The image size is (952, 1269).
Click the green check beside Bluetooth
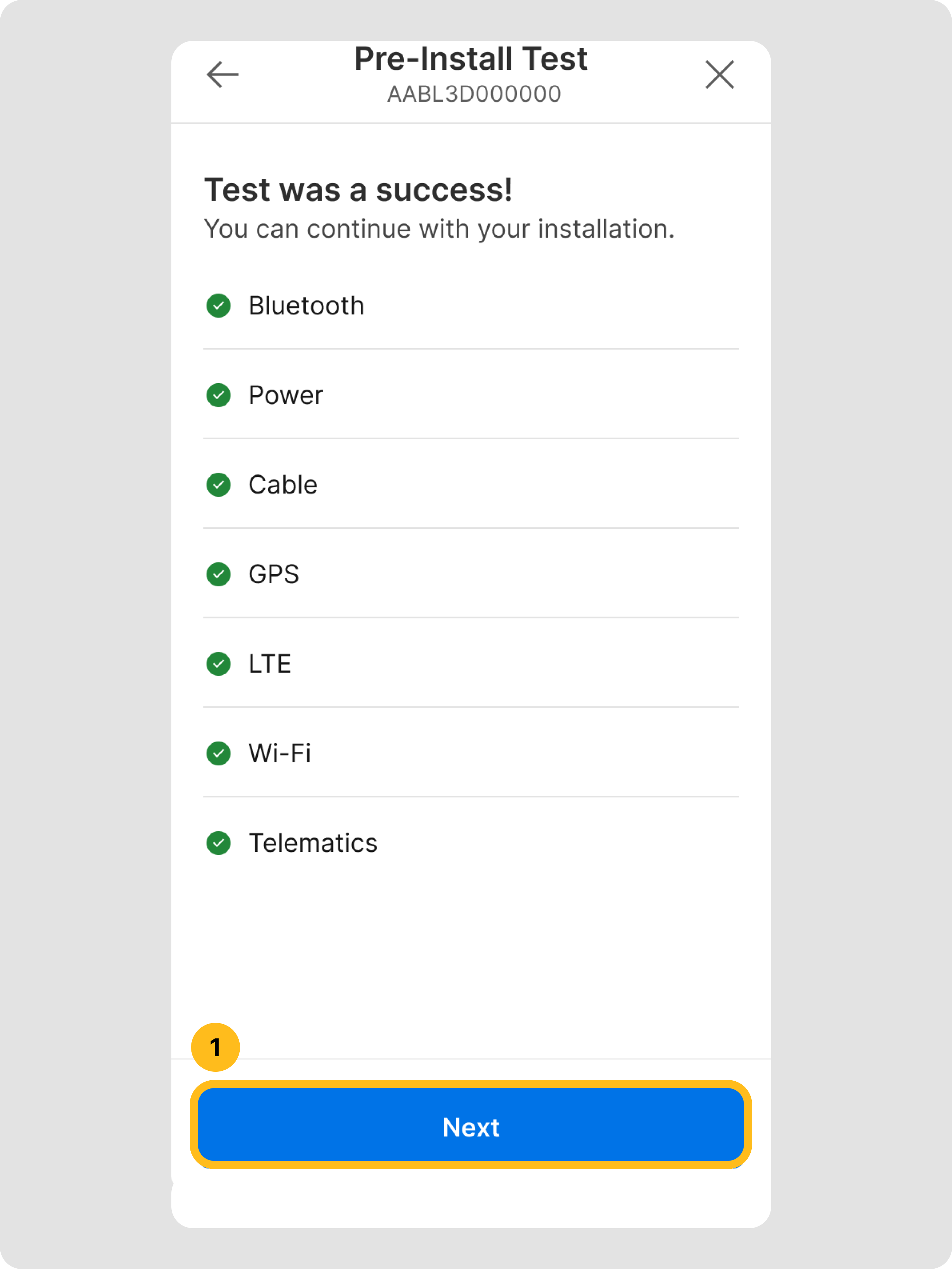click(219, 306)
